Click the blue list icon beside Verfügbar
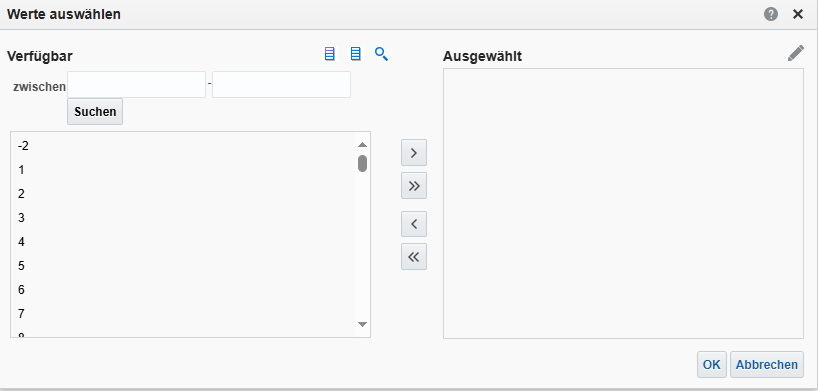This screenshot has width=818, height=391. (355, 54)
